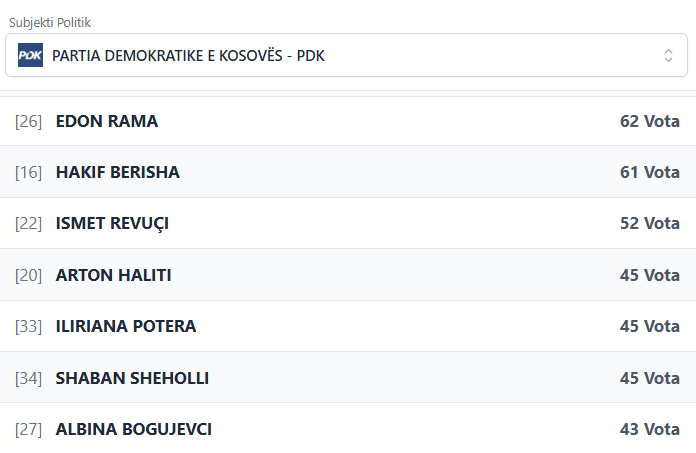Pick Albina Bogujevci in the list
This screenshot has width=696, height=453.
pos(134,429)
